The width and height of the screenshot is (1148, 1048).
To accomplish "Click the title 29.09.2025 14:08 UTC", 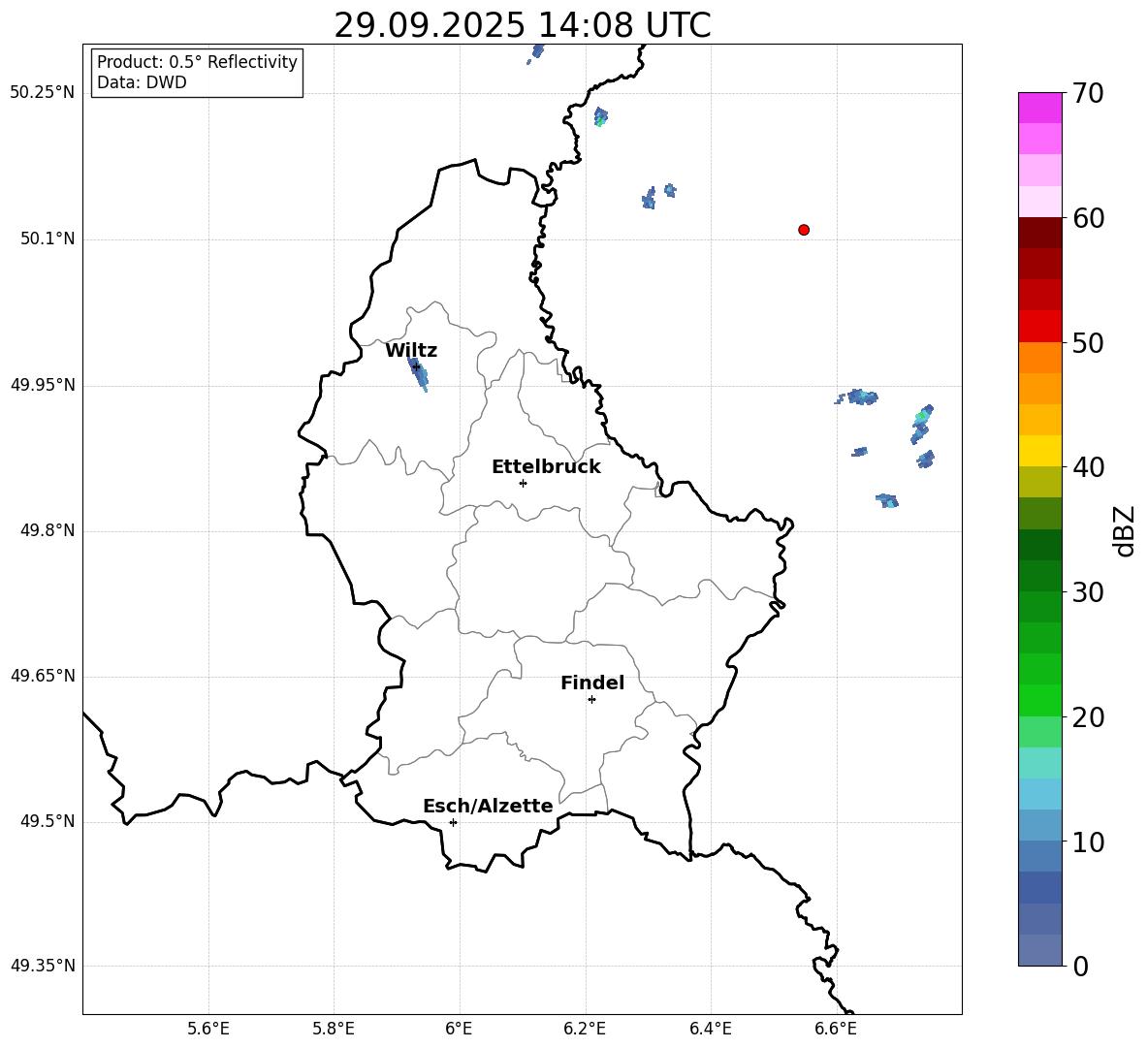I will point(523,25).
